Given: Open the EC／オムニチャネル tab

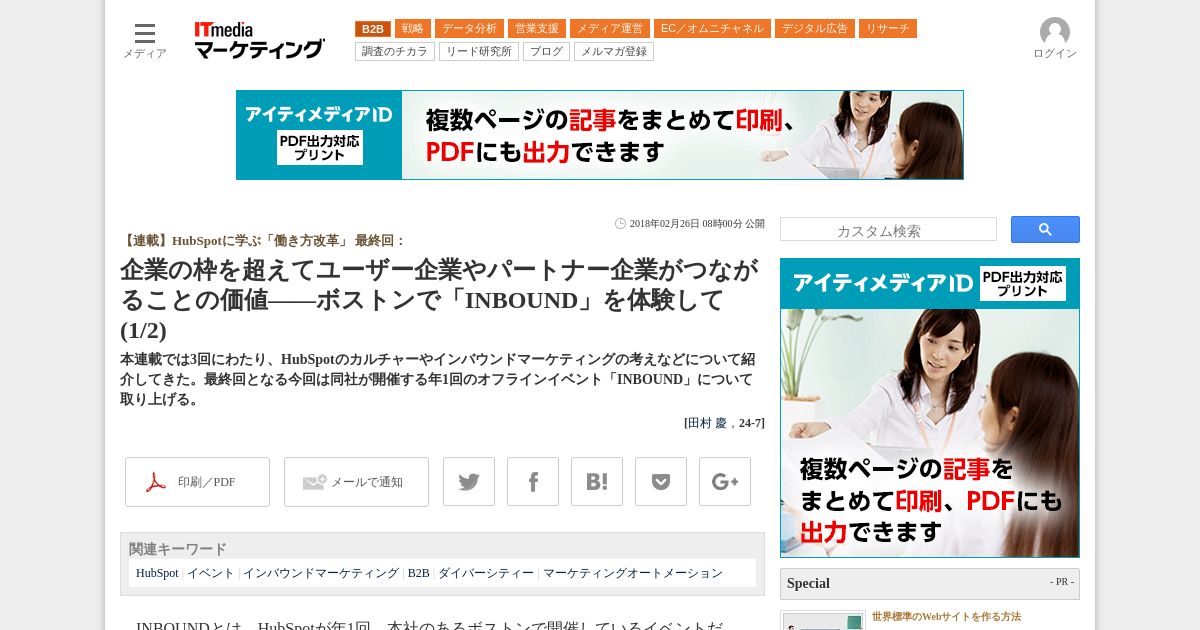Looking at the screenshot, I should (712, 29).
